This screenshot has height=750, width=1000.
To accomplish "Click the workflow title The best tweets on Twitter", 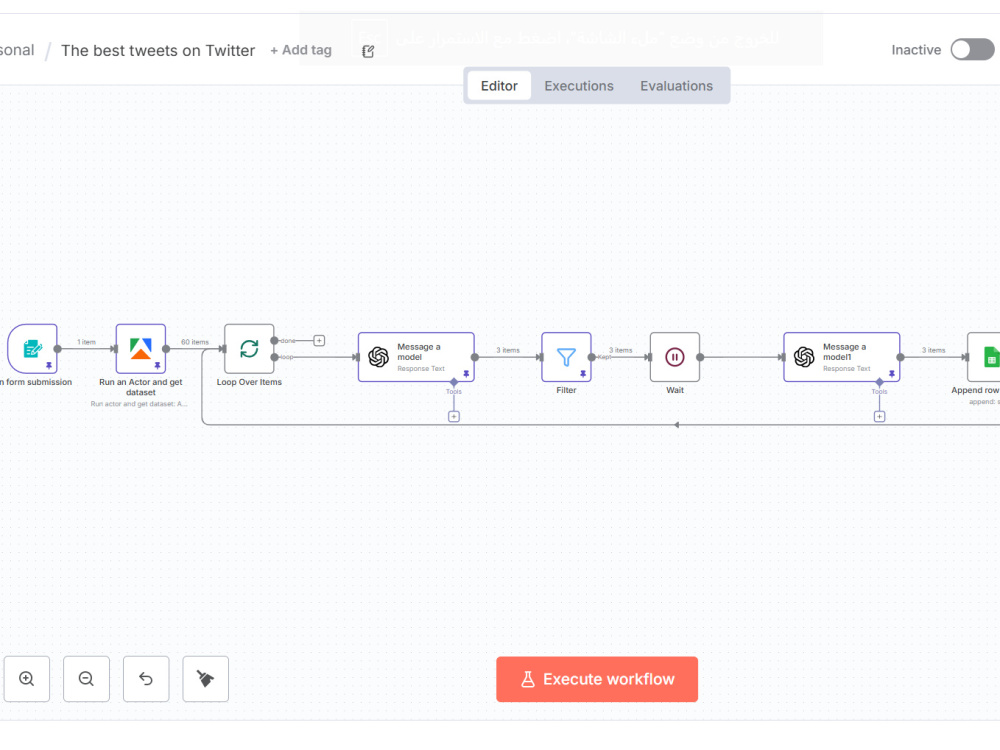I will [x=158, y=50].
